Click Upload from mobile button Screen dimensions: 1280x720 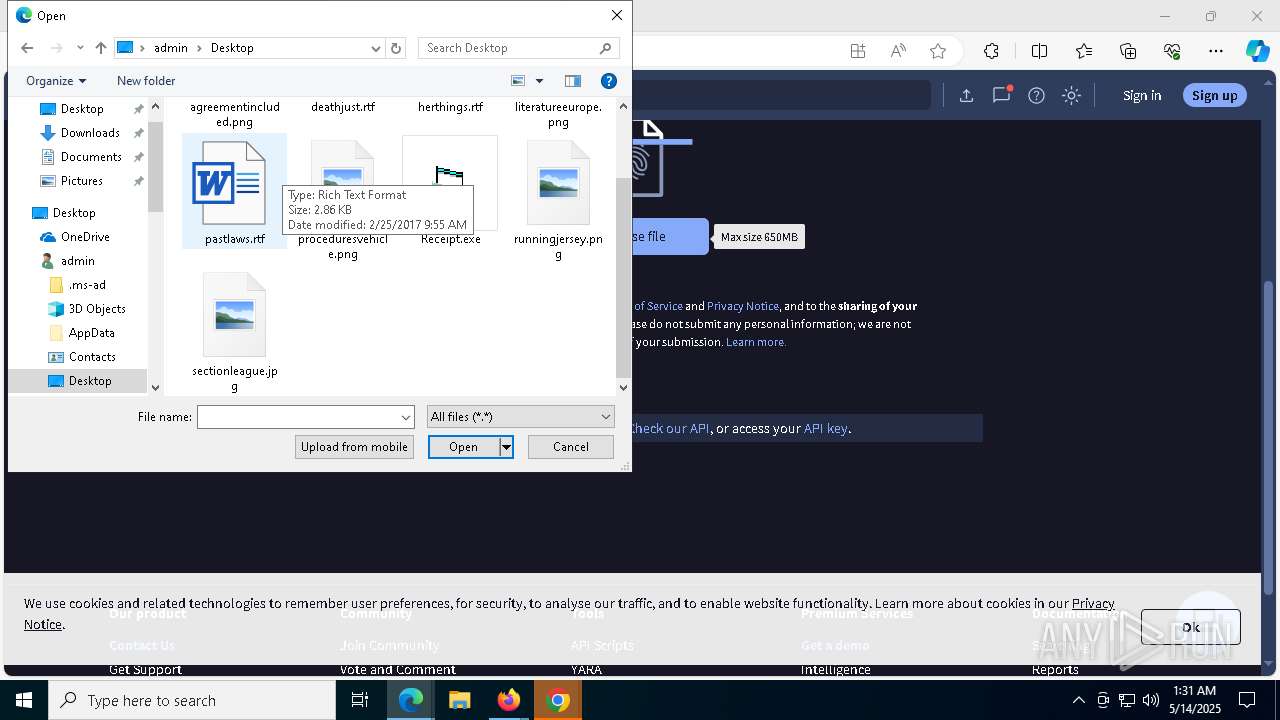354,447
